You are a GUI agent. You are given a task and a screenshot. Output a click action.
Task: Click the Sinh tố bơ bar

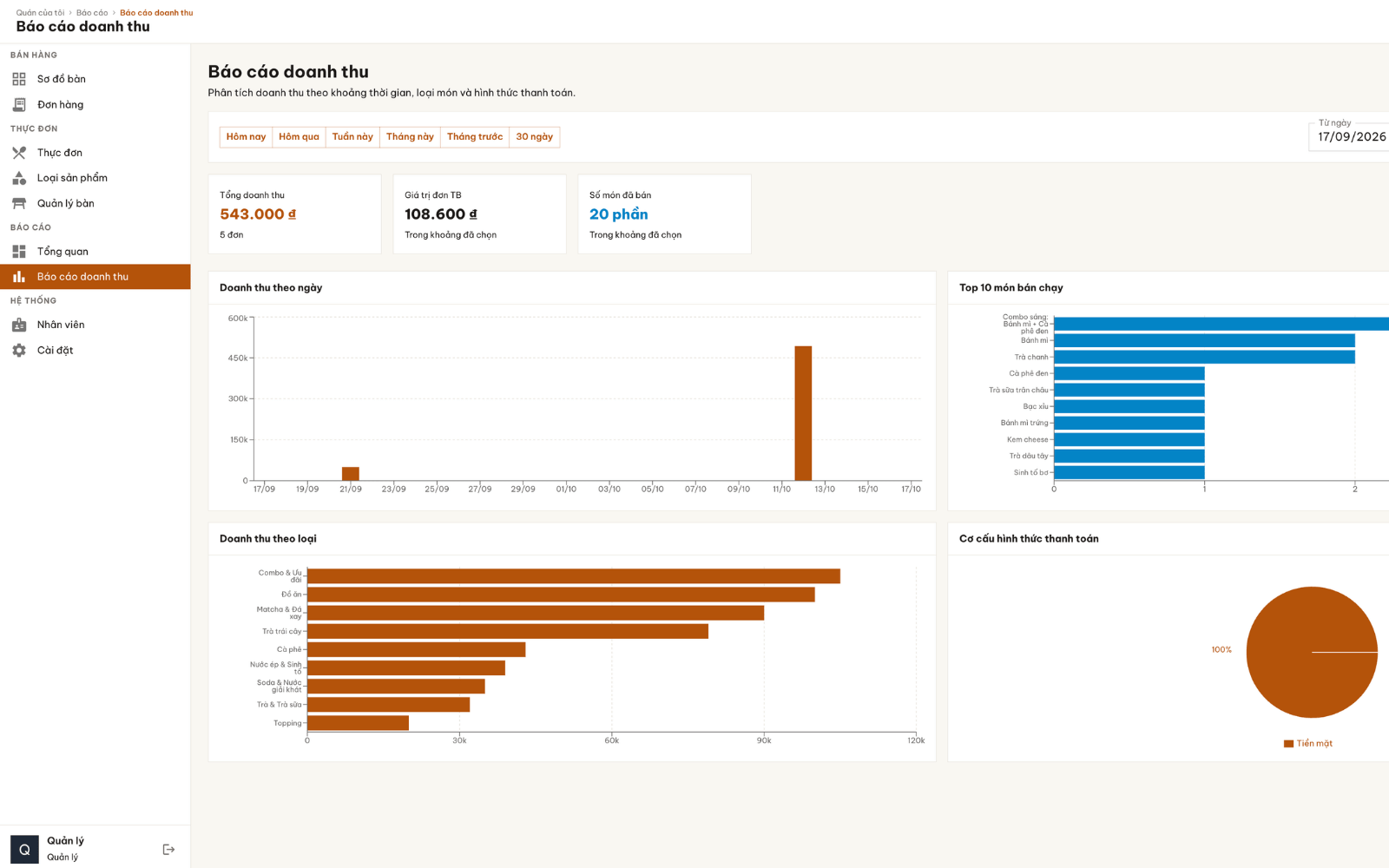coord(1129,473)
